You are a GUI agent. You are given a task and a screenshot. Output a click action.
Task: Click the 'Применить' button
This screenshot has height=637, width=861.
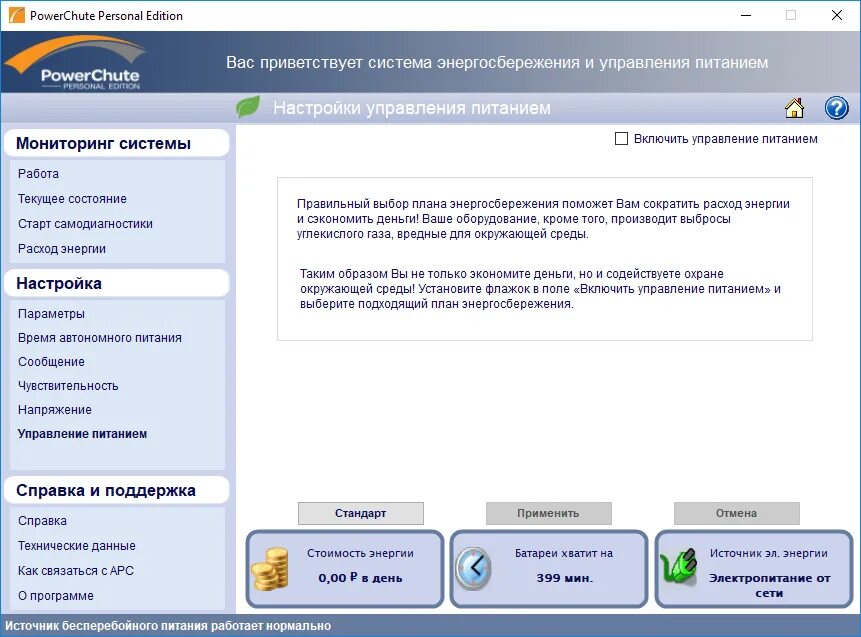tap(549, 513)
